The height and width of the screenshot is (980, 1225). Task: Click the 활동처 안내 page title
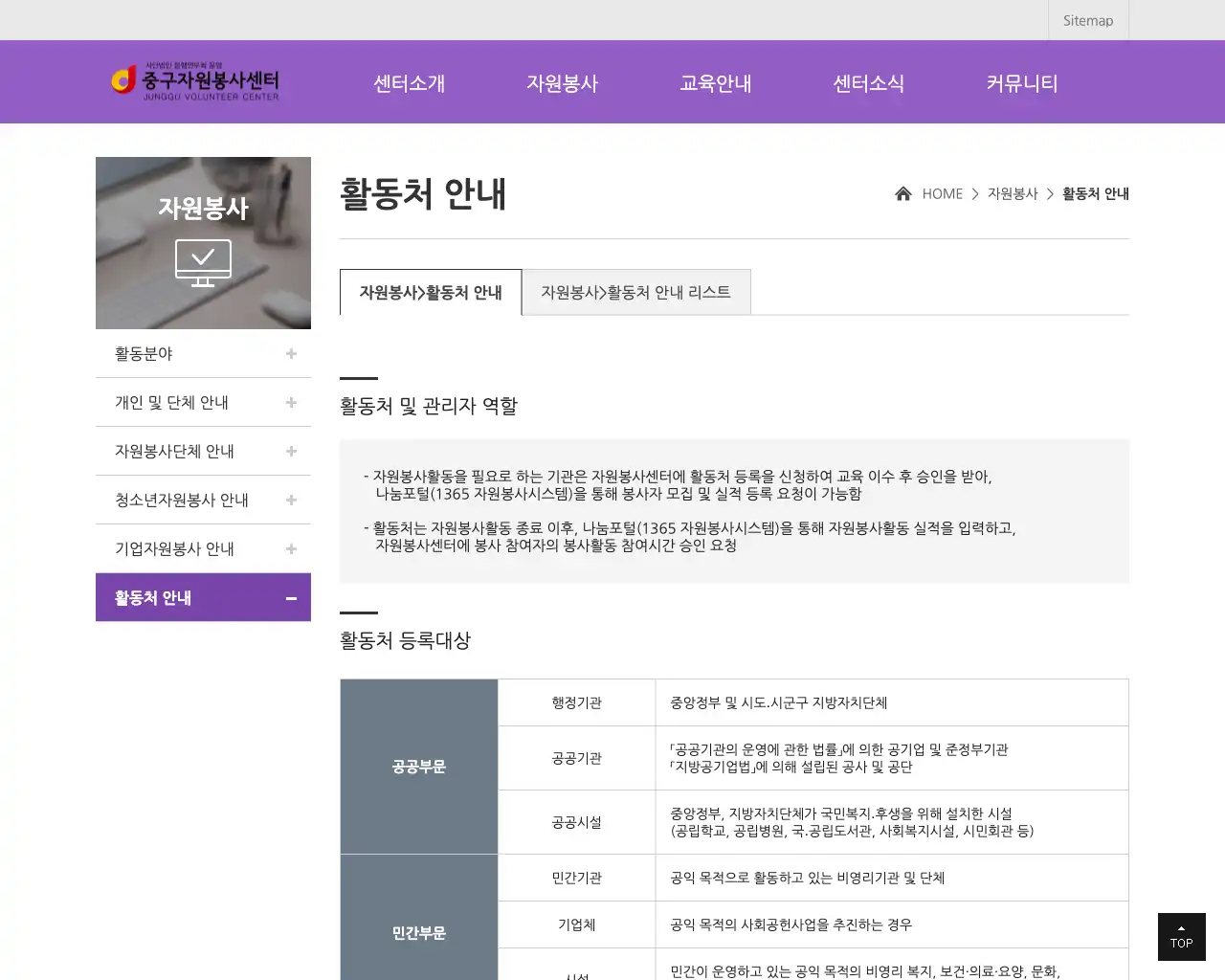pos(423,193)
